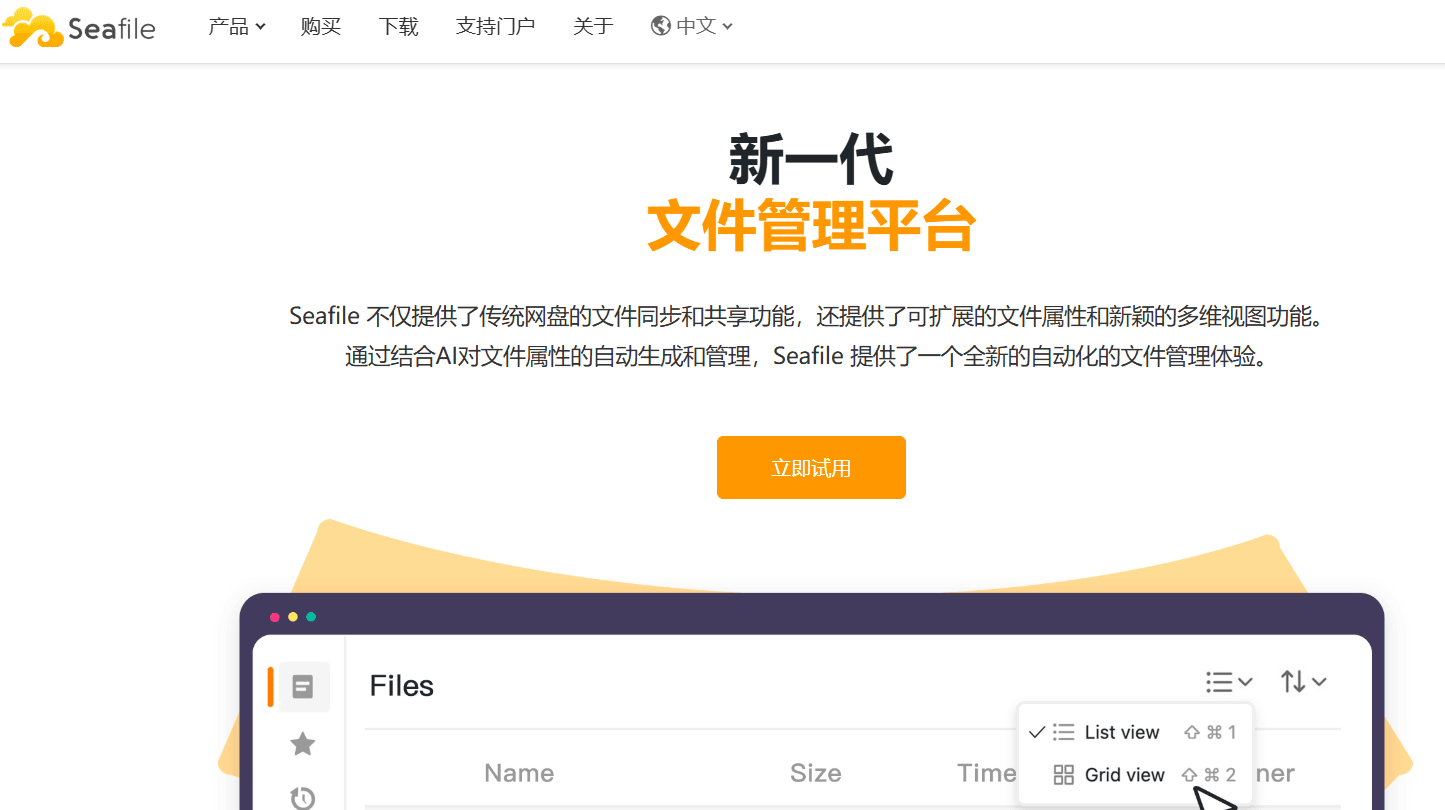Visit the 支持门户 link
The image size is (1445, 810).
[495, 27]
